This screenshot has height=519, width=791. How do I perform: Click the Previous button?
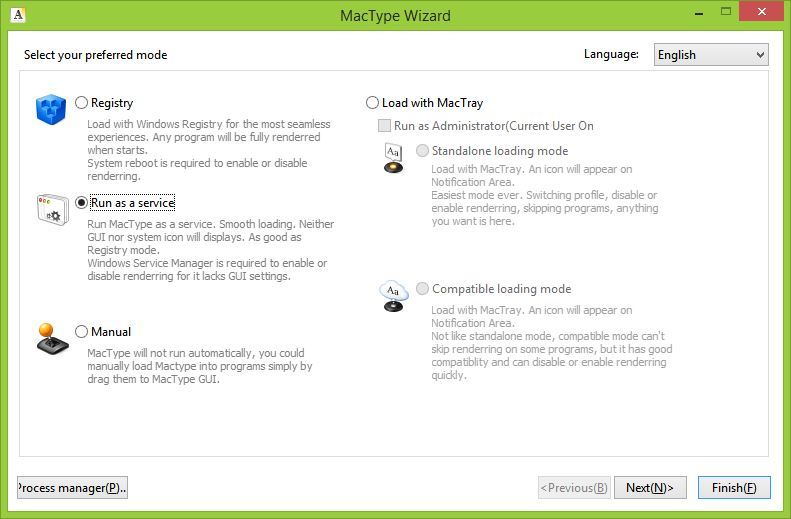(x=574, y=488)
